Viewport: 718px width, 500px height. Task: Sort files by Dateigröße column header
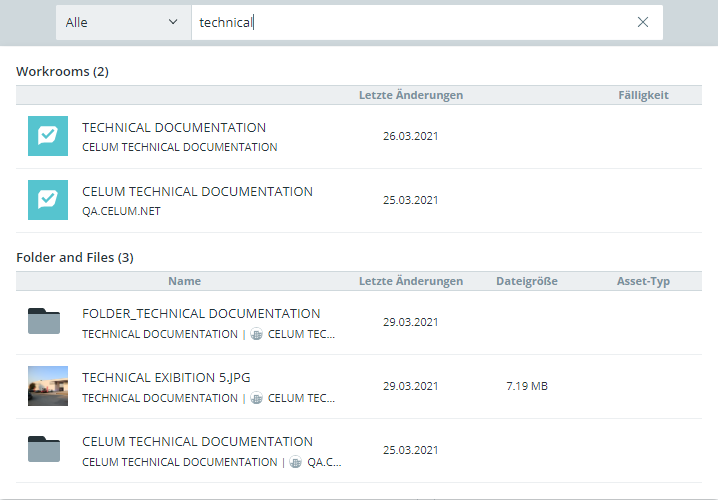tap(527, 281)
